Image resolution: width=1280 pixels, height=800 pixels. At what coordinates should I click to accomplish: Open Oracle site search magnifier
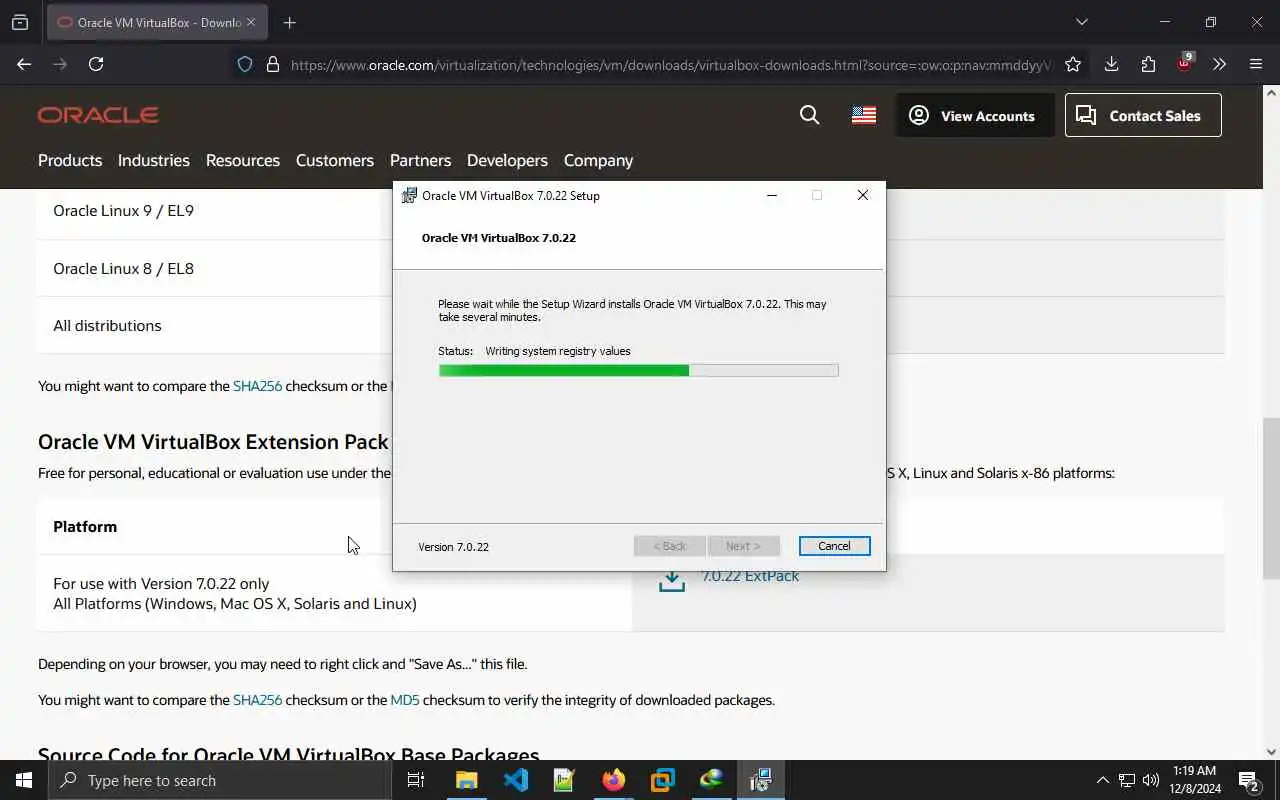pos(810,116)
